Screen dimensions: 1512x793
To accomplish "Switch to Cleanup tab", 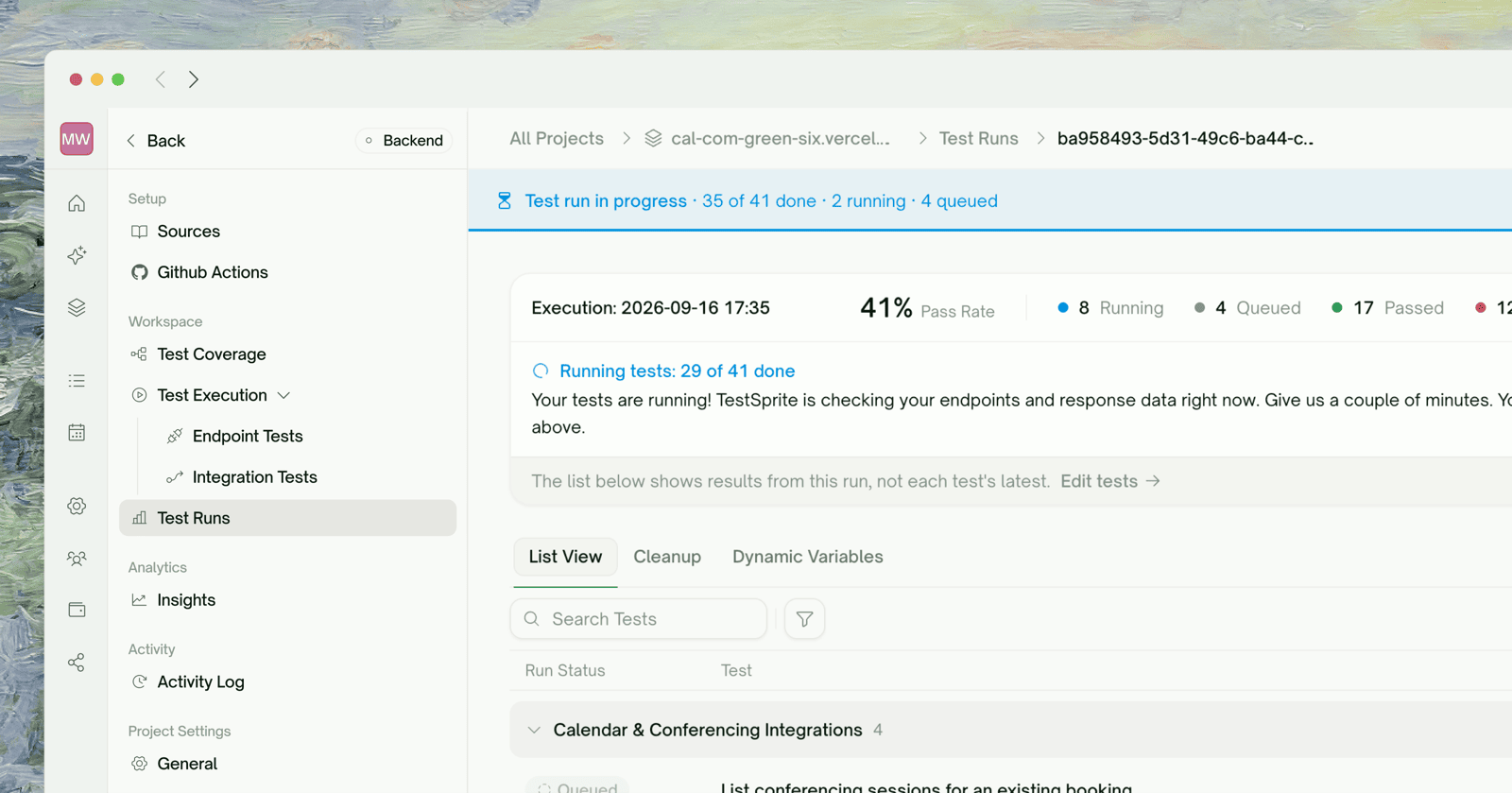I will click(667, 557).
